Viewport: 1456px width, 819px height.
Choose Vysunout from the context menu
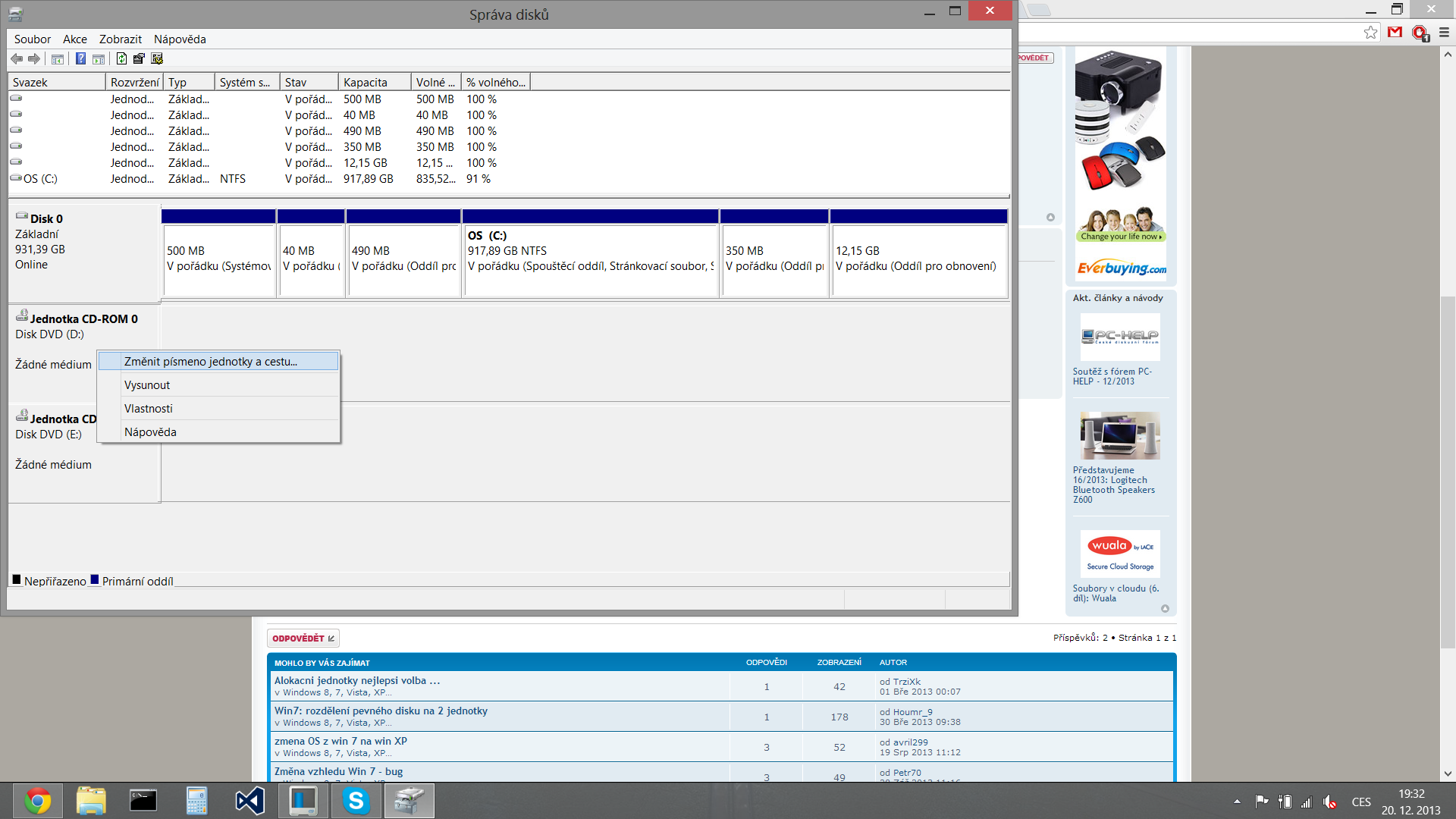147,385
